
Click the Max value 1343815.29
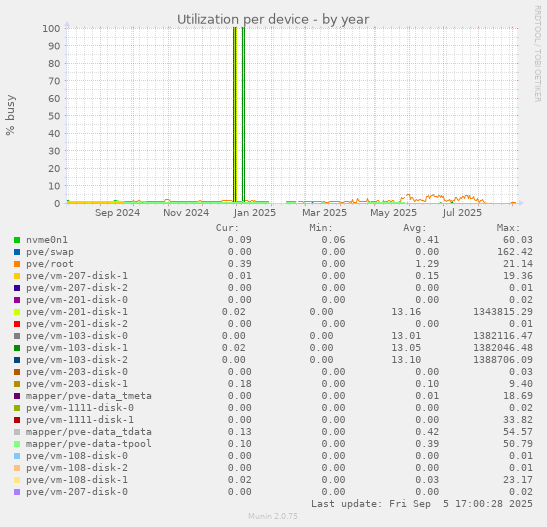point(503,312)
